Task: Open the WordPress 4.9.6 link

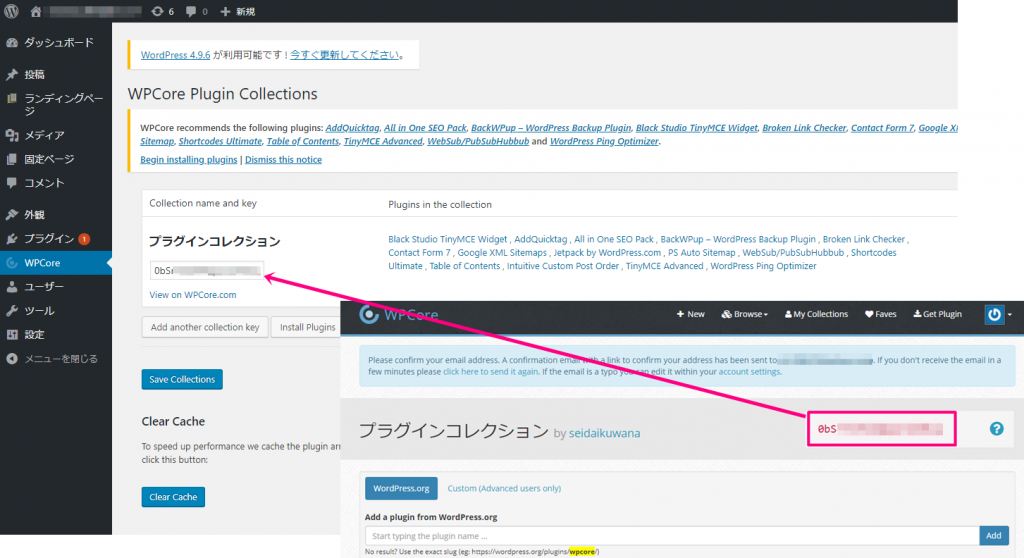Action: (x=175, y=55)
